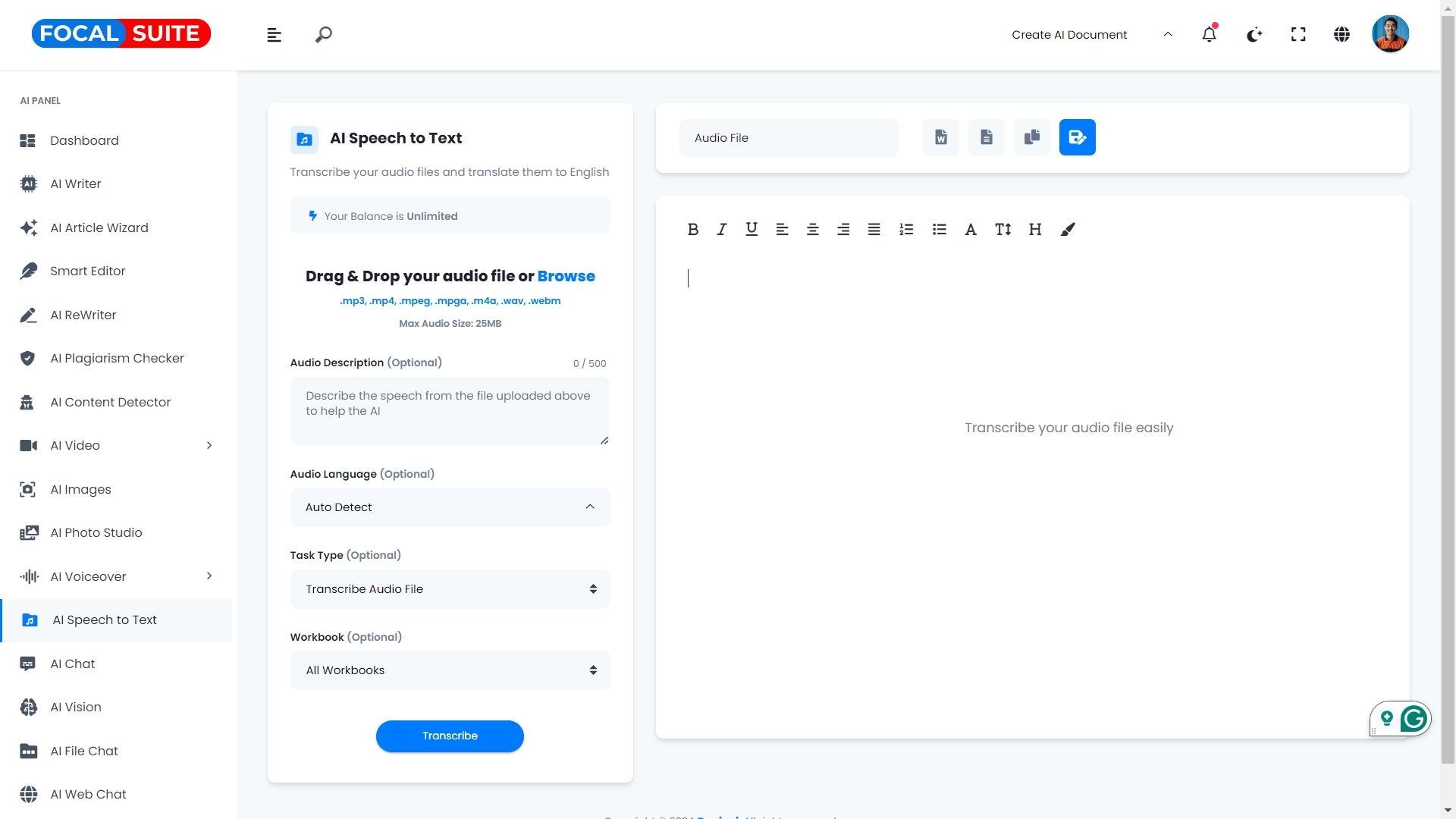Click the heading H icon
The height and width of the screenshot is (819, 1456).
[1034, 229]
